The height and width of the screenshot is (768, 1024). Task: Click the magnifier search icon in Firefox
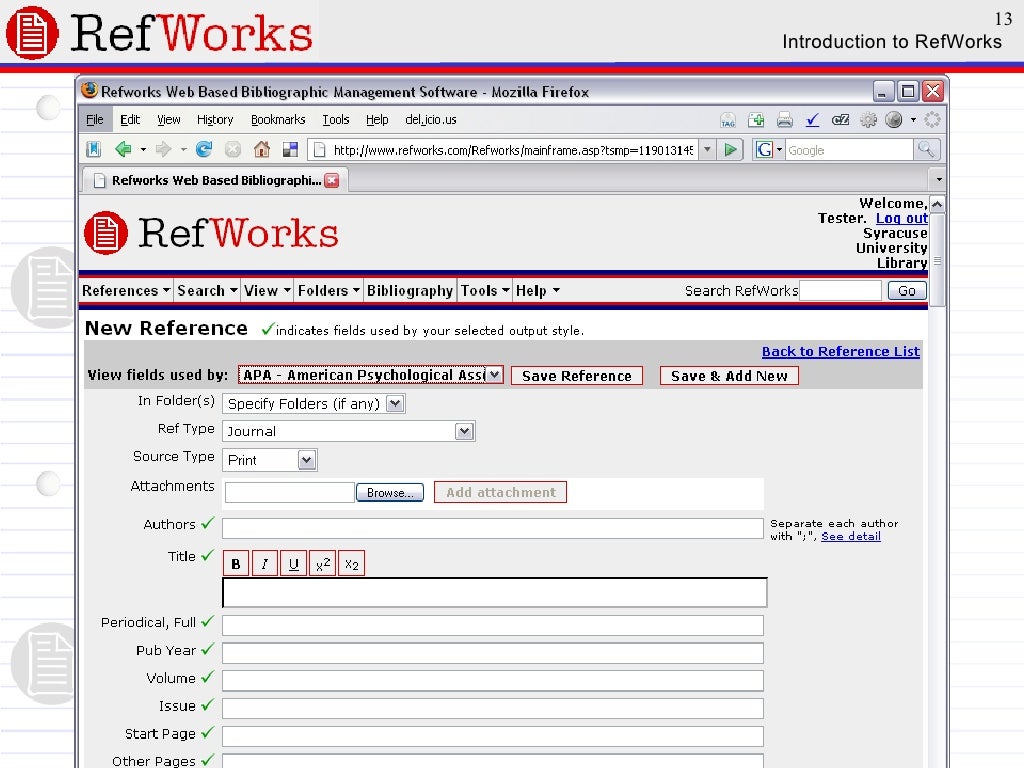coord(926,150)
